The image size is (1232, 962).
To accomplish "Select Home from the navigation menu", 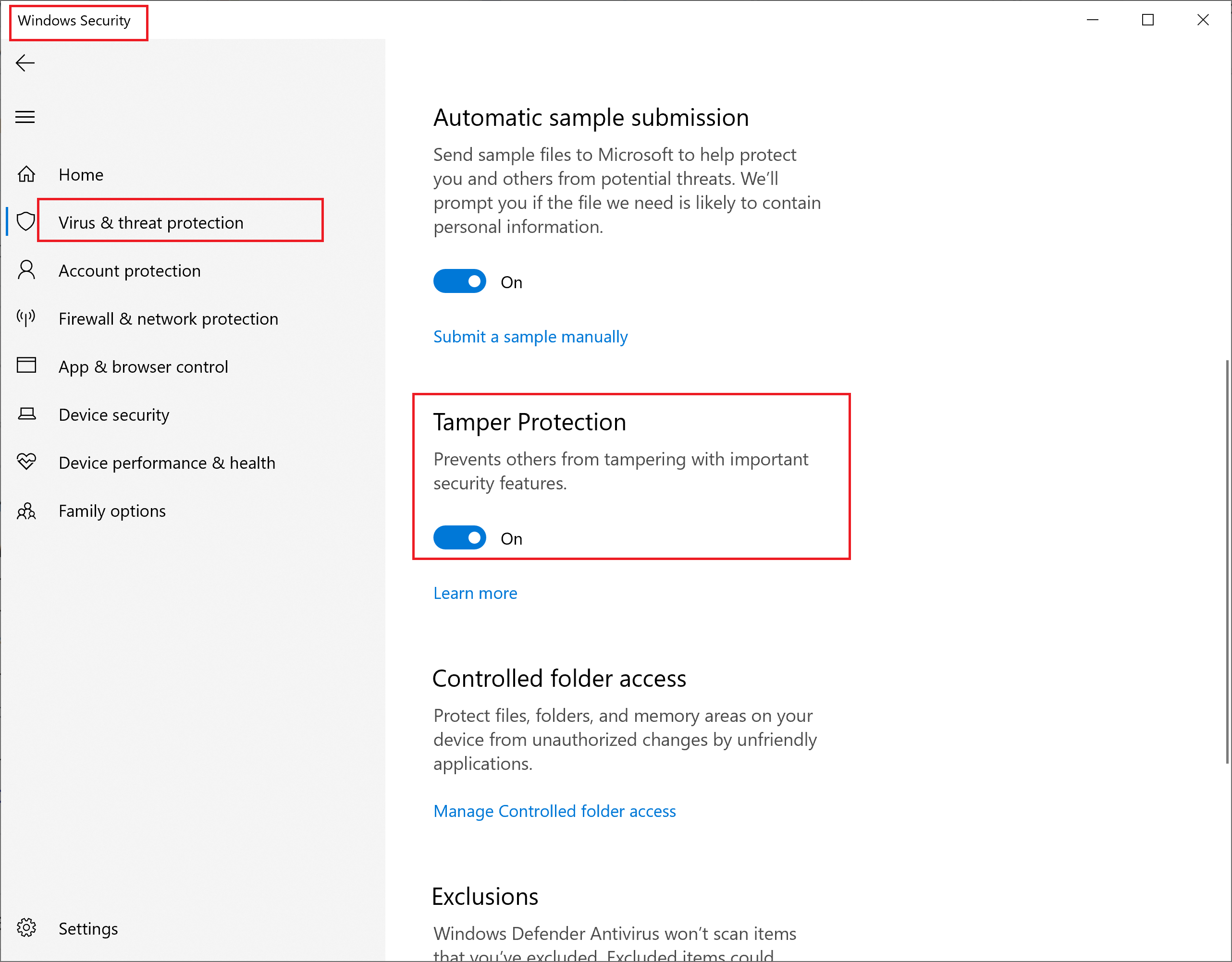I will pos(81,174).
